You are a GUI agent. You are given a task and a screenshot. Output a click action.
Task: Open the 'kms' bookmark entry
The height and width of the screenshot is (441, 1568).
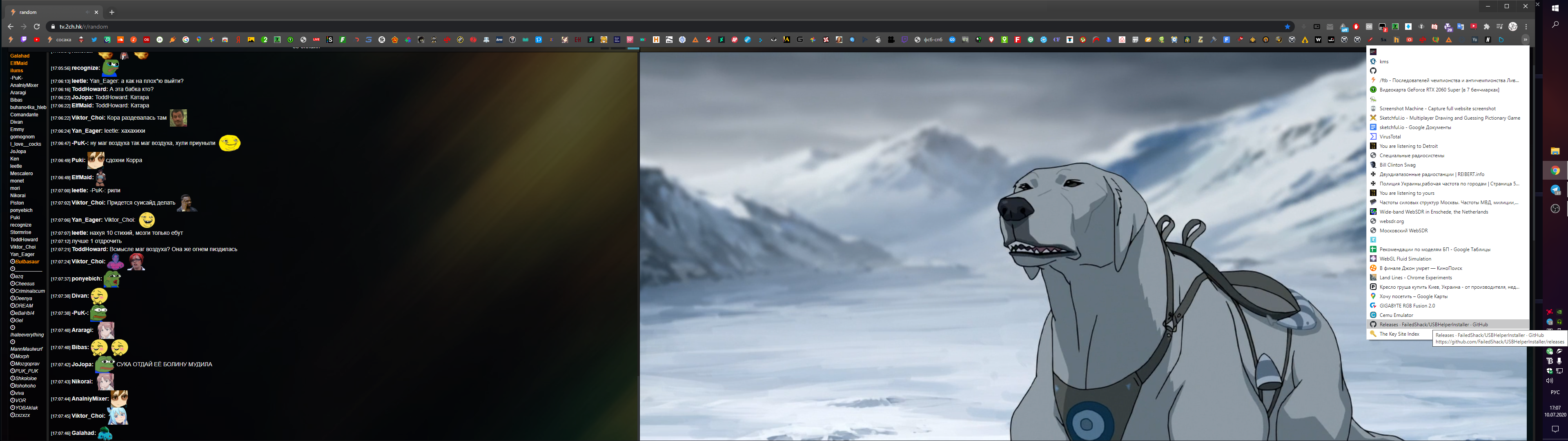coord(1448,62)
